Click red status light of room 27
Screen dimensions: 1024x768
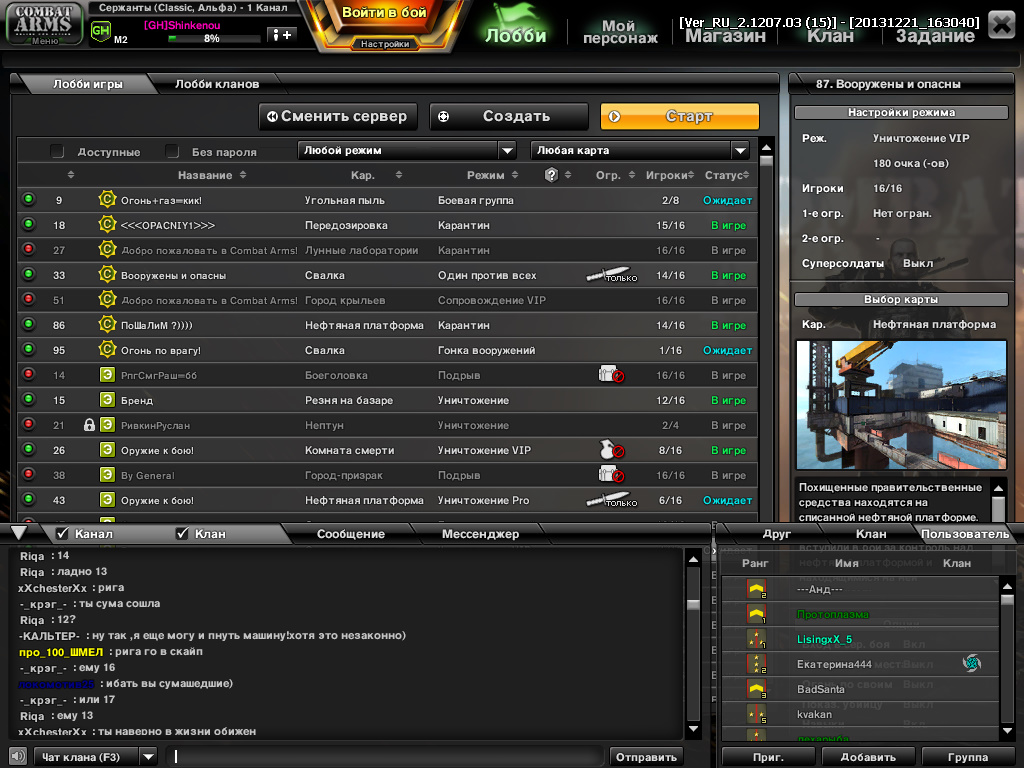(x=28, y=249)
